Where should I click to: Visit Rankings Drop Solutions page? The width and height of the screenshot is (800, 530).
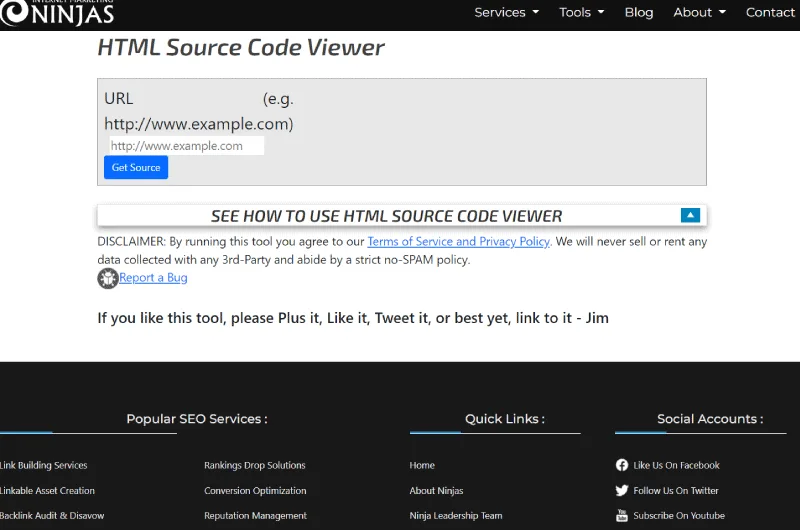(x=254, y=465)
